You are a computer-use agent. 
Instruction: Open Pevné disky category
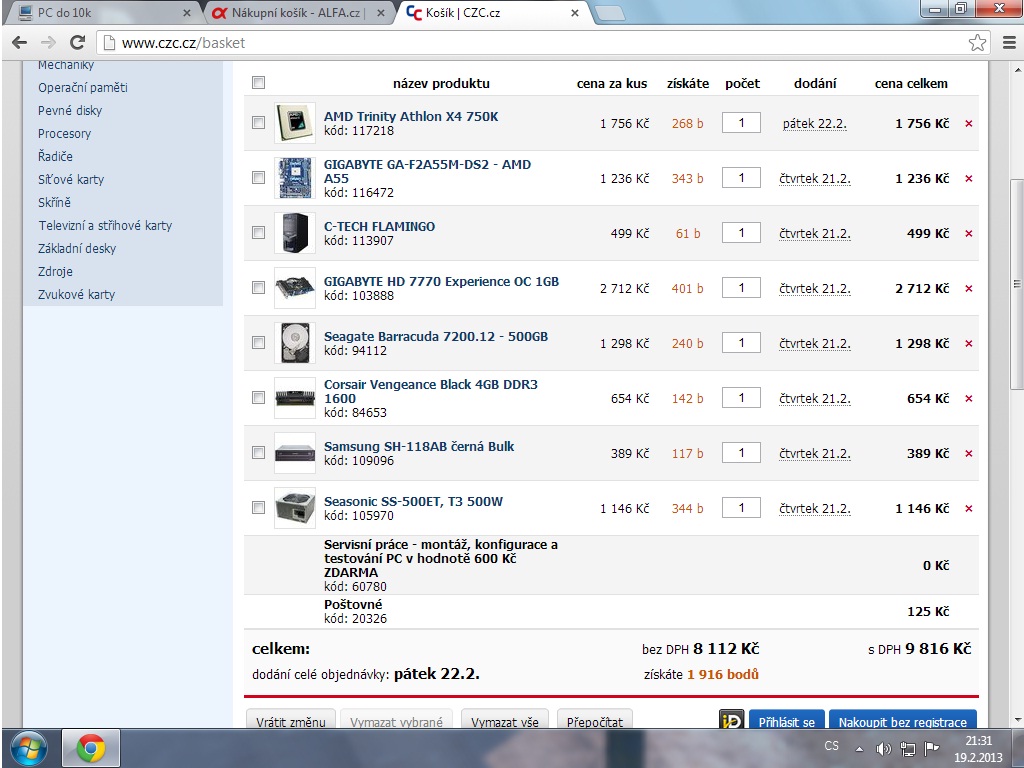pyautogui.click(x=70, y=110)
